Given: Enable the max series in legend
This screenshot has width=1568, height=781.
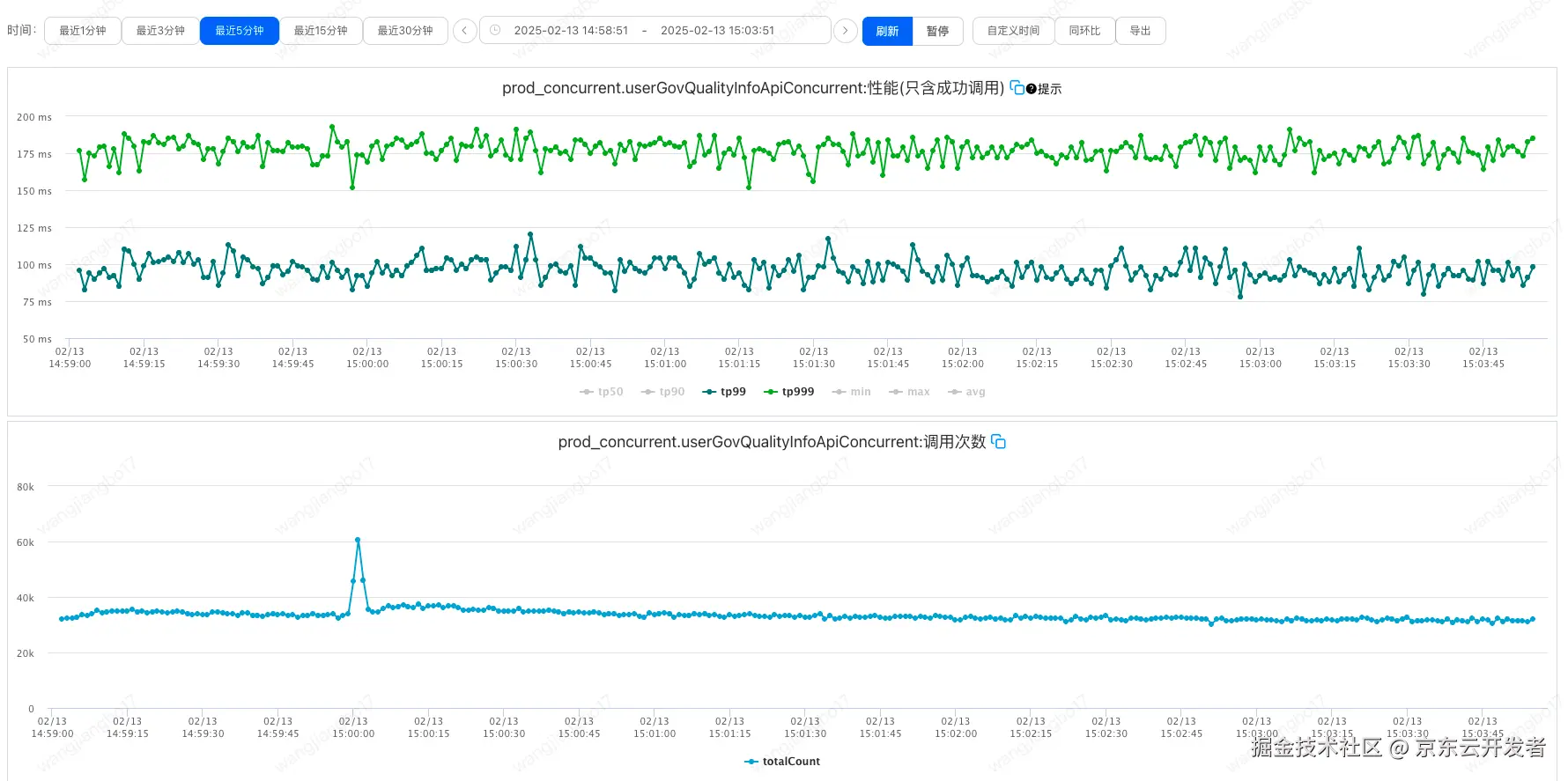Looking at the screenshot, I should pyautogui.click(x=910, y=392).
